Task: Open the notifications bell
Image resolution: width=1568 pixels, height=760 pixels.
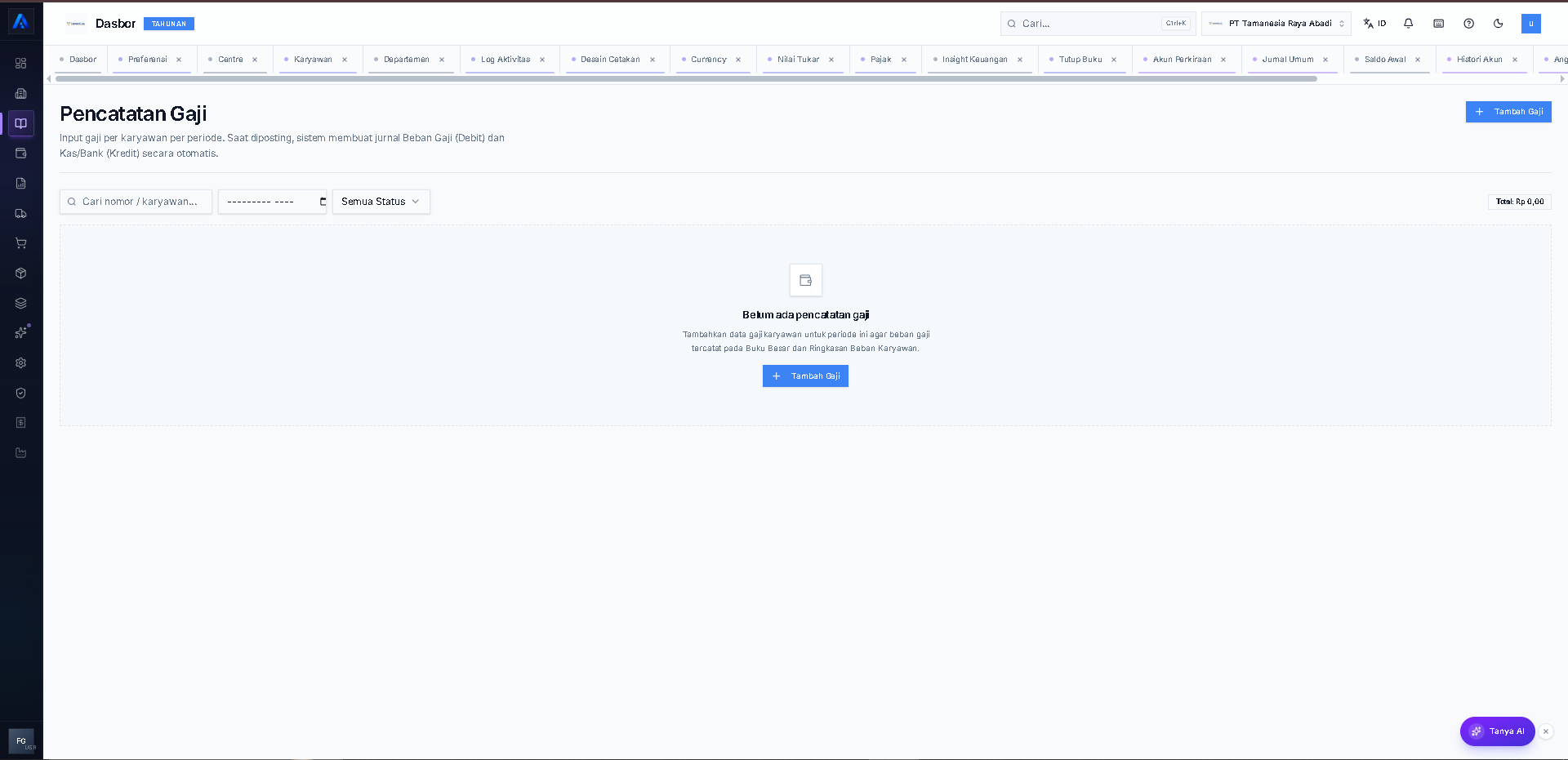Action: point(1409,24)
